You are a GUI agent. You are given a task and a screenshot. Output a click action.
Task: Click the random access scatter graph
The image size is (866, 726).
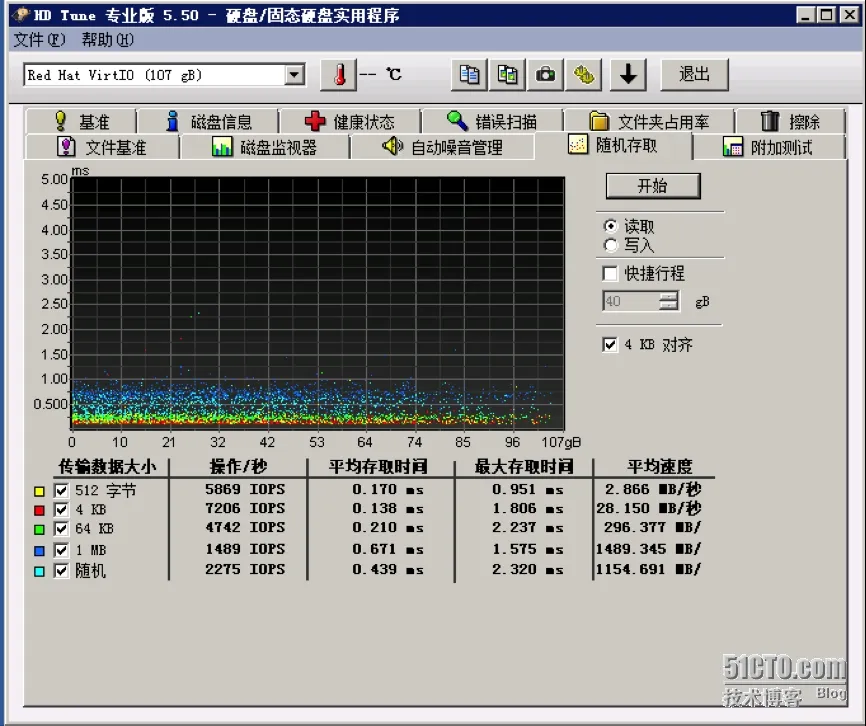[318, 303]
